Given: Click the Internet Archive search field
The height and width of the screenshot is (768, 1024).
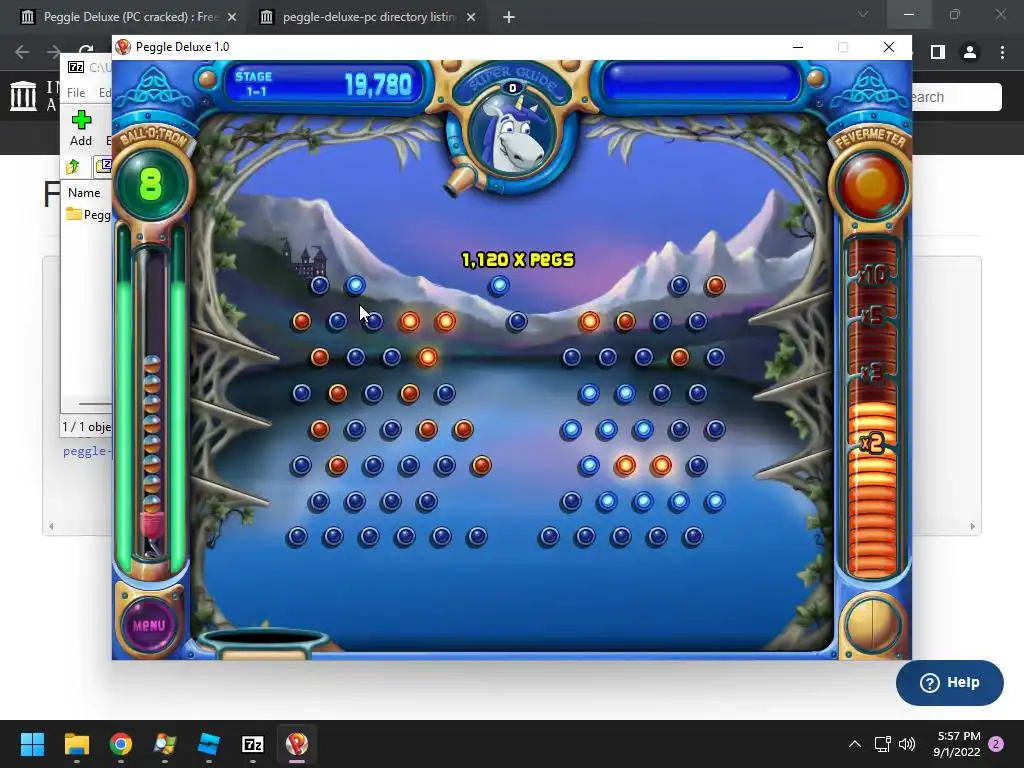Looking at the screenshot, I should 957,97.
